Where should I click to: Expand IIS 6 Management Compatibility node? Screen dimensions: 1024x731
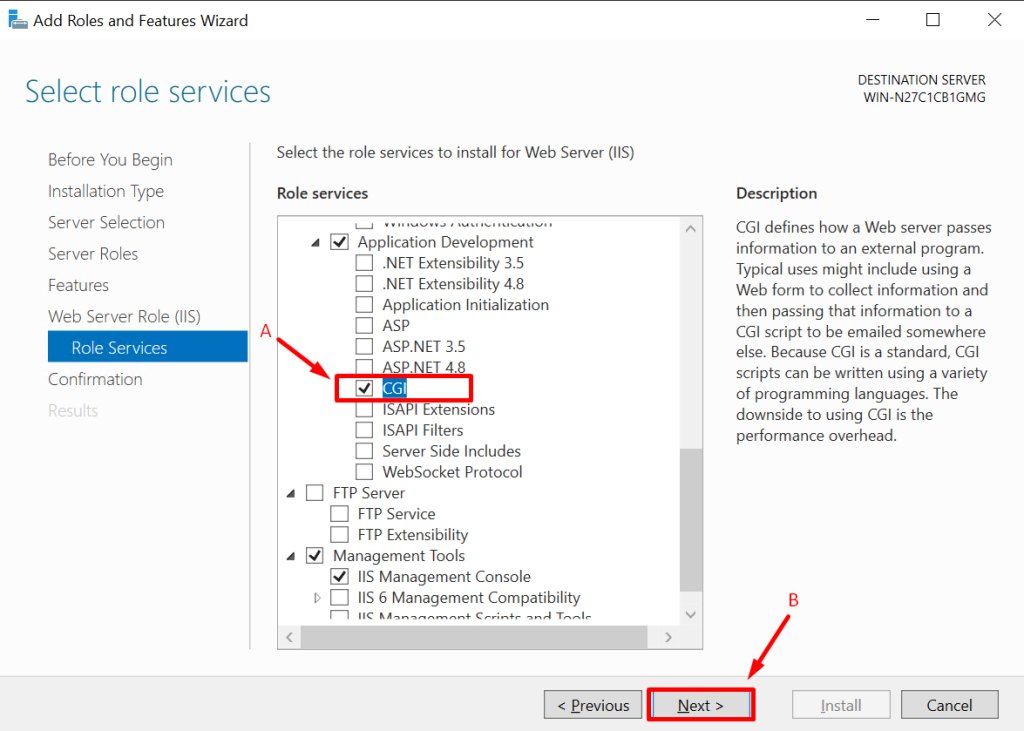[x=317, y=598]
